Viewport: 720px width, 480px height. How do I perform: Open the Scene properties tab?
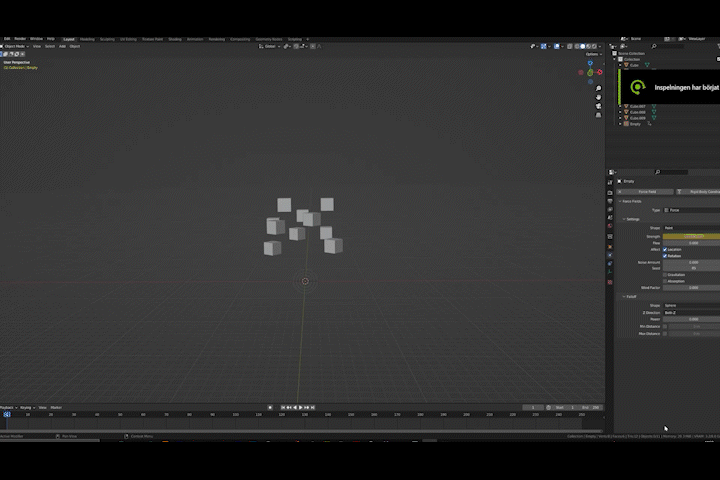point(610,218)
